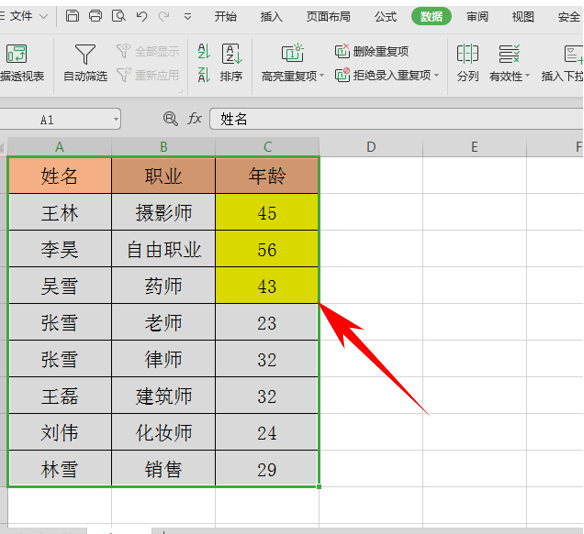Sort descending with the Z-A icon
The width and height of the screenshot is (584, 534).
204,74
